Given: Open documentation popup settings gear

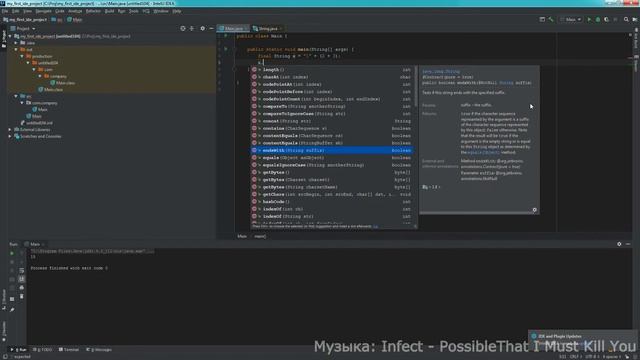Looking at the screenshot, I should click(535, 210).
